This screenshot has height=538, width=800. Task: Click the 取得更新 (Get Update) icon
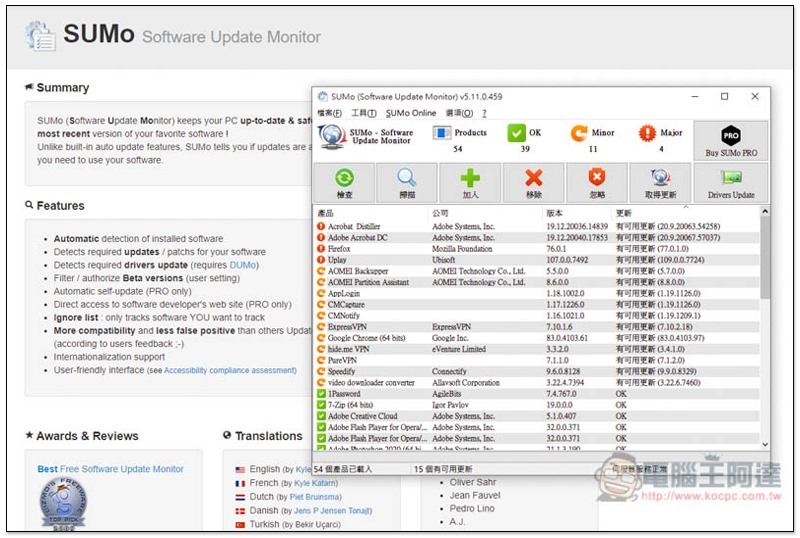coord(661,178)
